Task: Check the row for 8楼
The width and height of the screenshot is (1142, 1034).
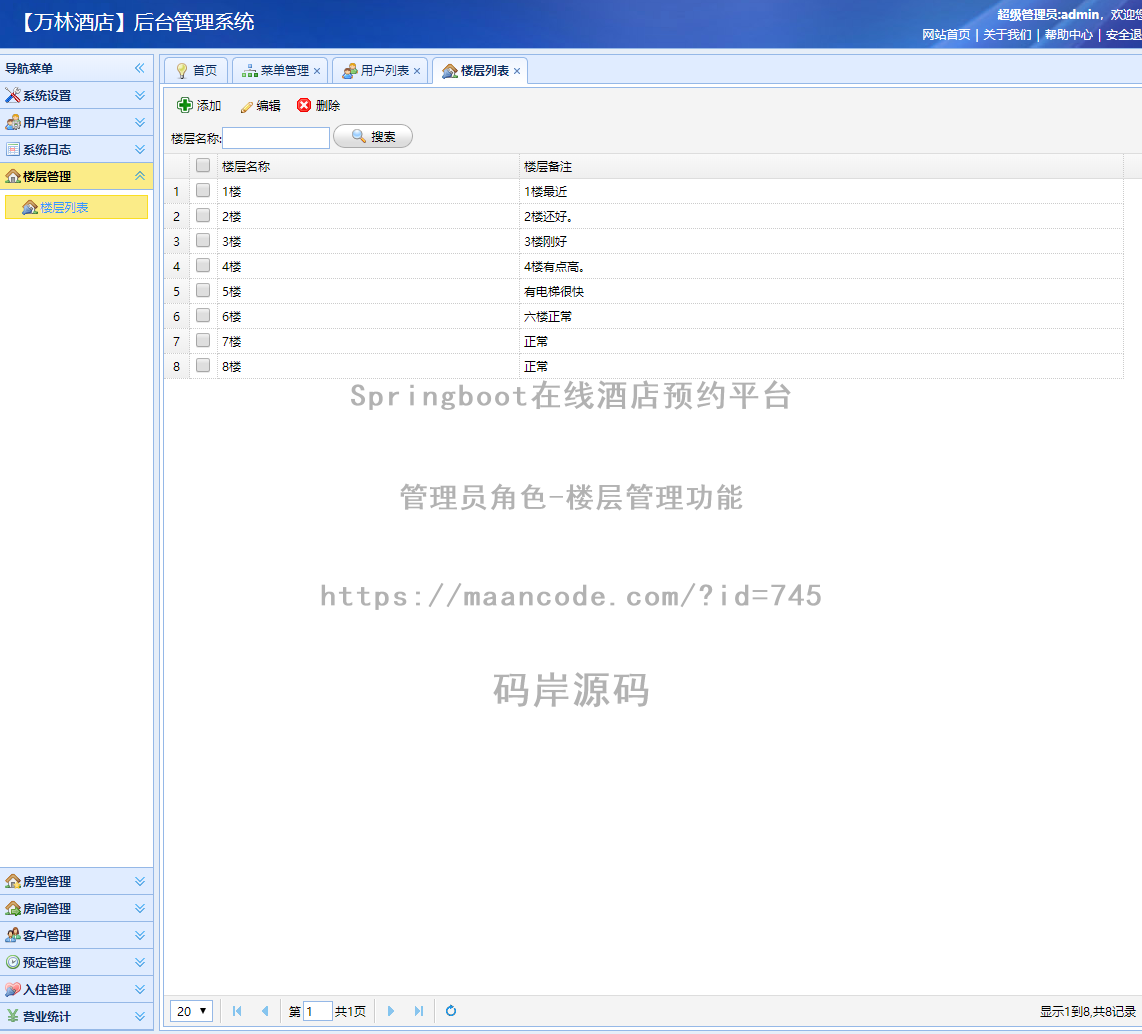Action: (203, 366)
